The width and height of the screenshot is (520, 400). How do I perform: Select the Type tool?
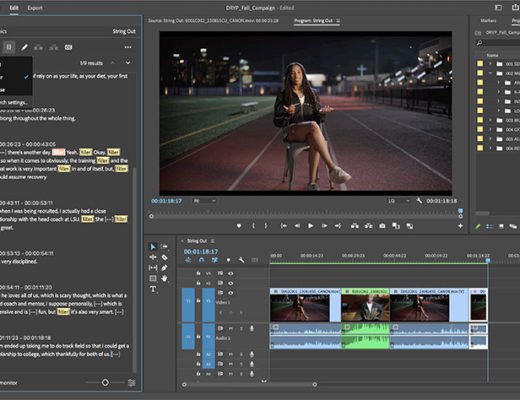pyautogui.click(x=153, y=289)
